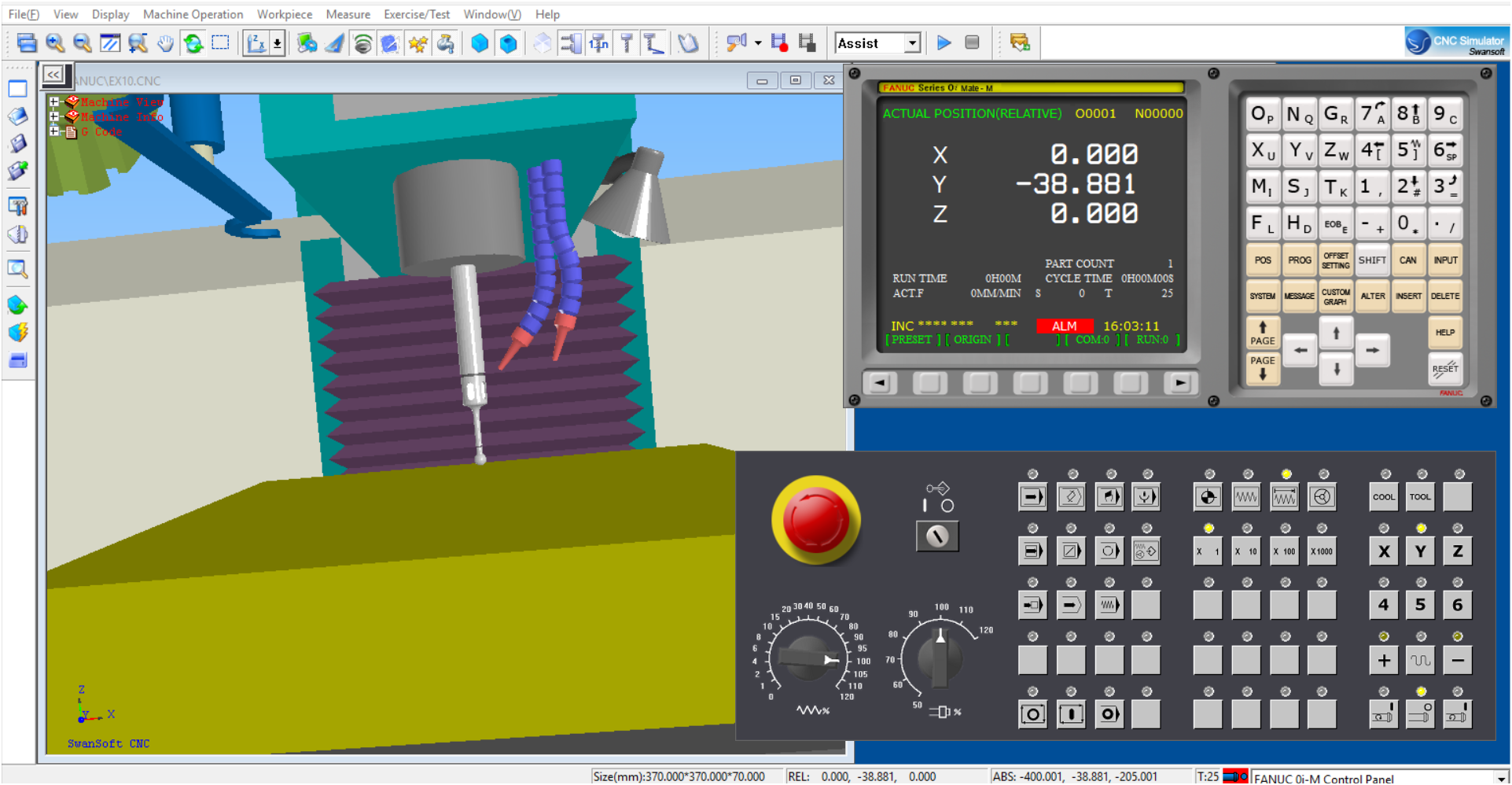Click the plus jog direction button
This screenshot has height=785, width=1512.
pyautogui.click(x=1384, y=661)
